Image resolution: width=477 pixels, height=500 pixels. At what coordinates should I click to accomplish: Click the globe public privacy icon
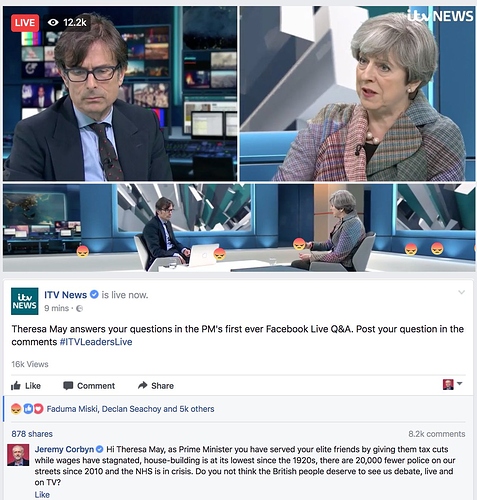(79, 309)
